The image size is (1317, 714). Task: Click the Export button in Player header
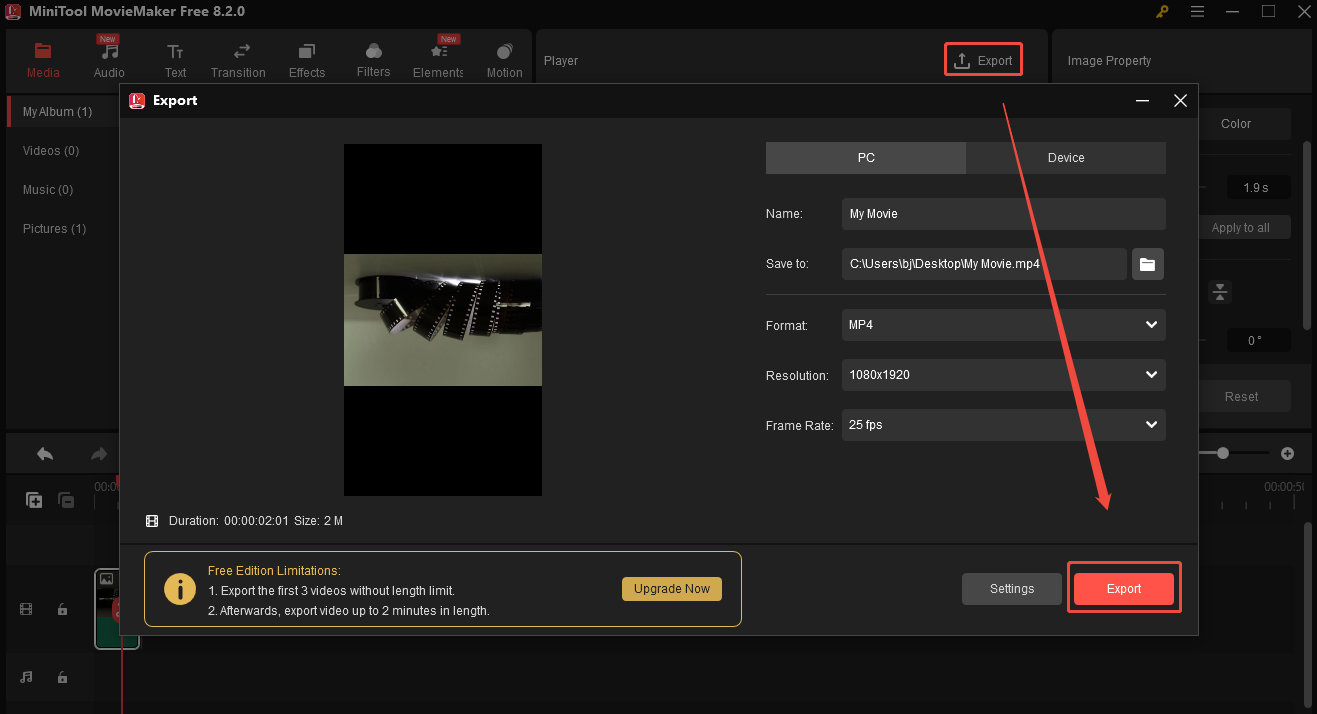983,60
